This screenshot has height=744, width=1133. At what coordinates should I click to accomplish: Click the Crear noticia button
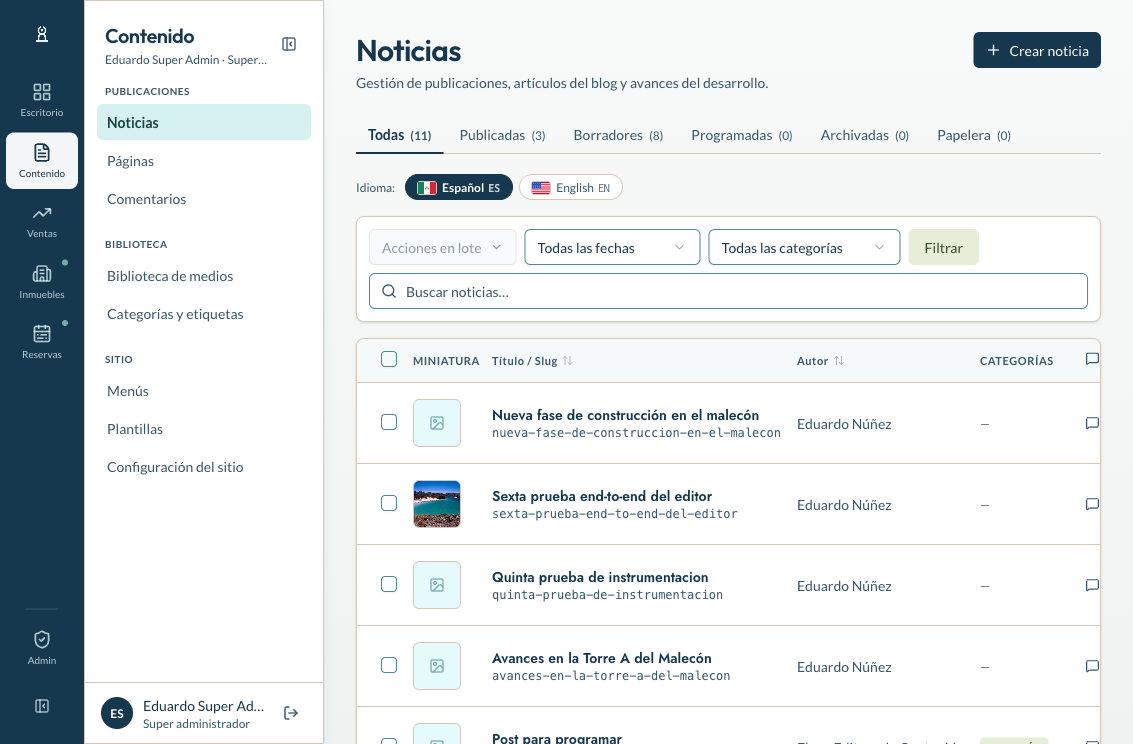(x=1037, y=50)
